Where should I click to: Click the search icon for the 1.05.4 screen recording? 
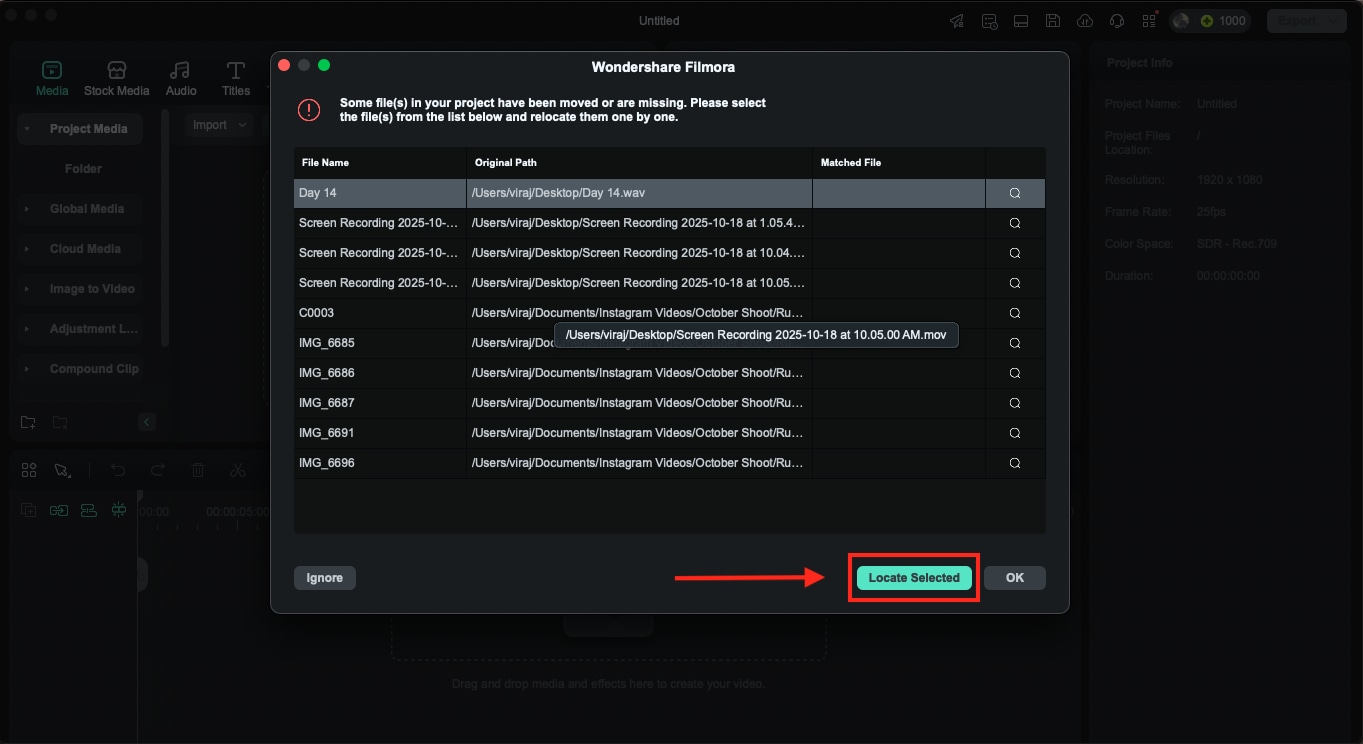tap(1014, 223)
